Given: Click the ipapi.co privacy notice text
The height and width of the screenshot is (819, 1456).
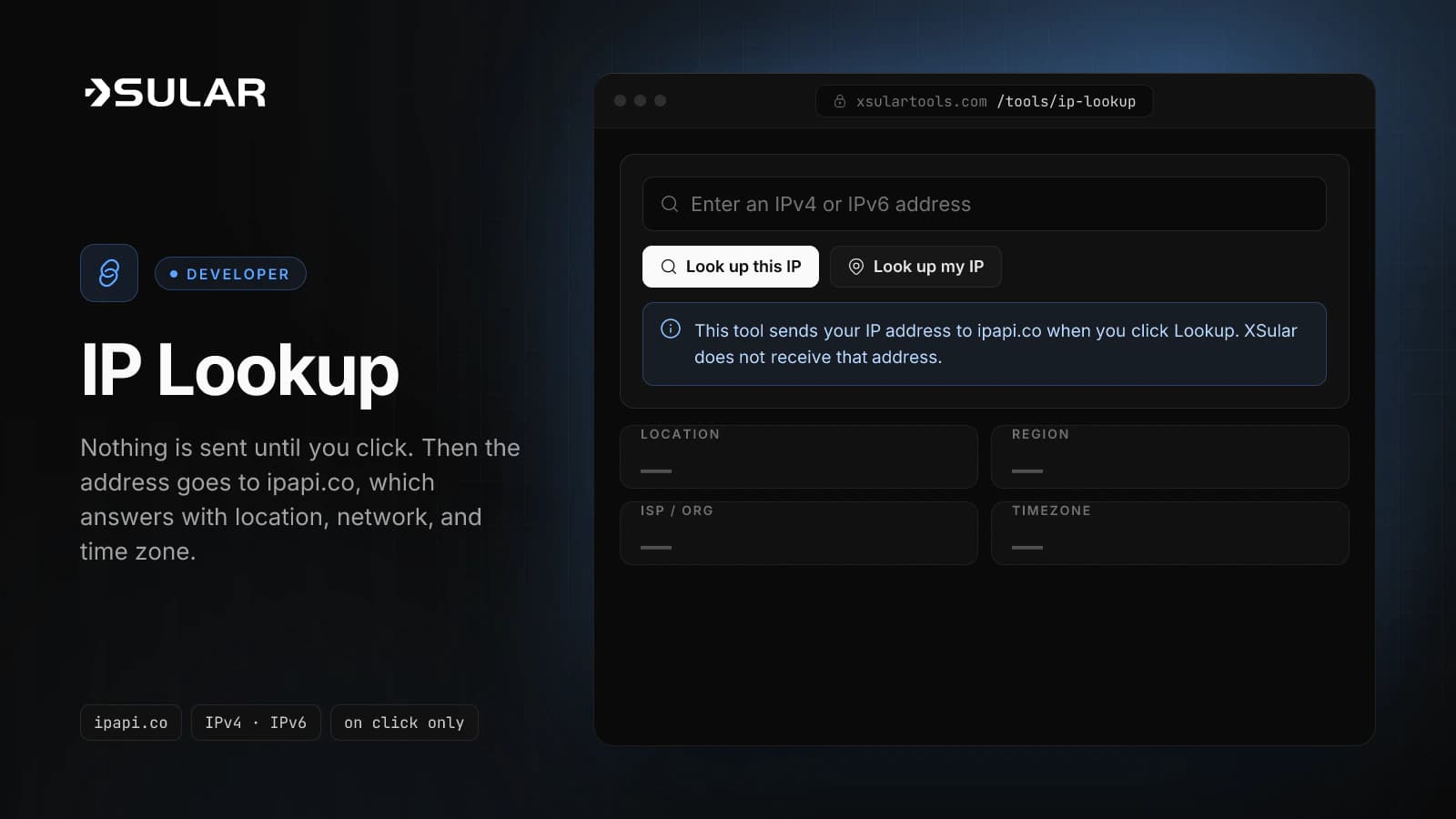Looking at the screenshot, I should tap(996, 344).
